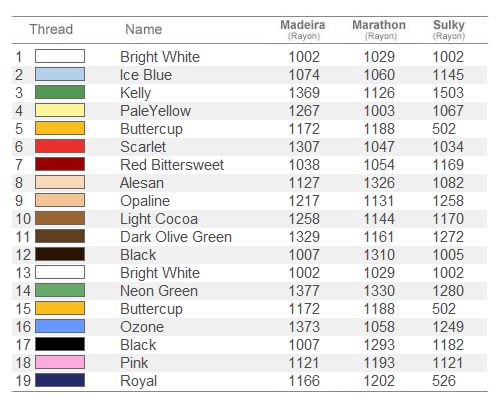Click the Pink thread color swatch
This screenshot has width=500, height=402.
pyautogui.click(x=60, y=362)
